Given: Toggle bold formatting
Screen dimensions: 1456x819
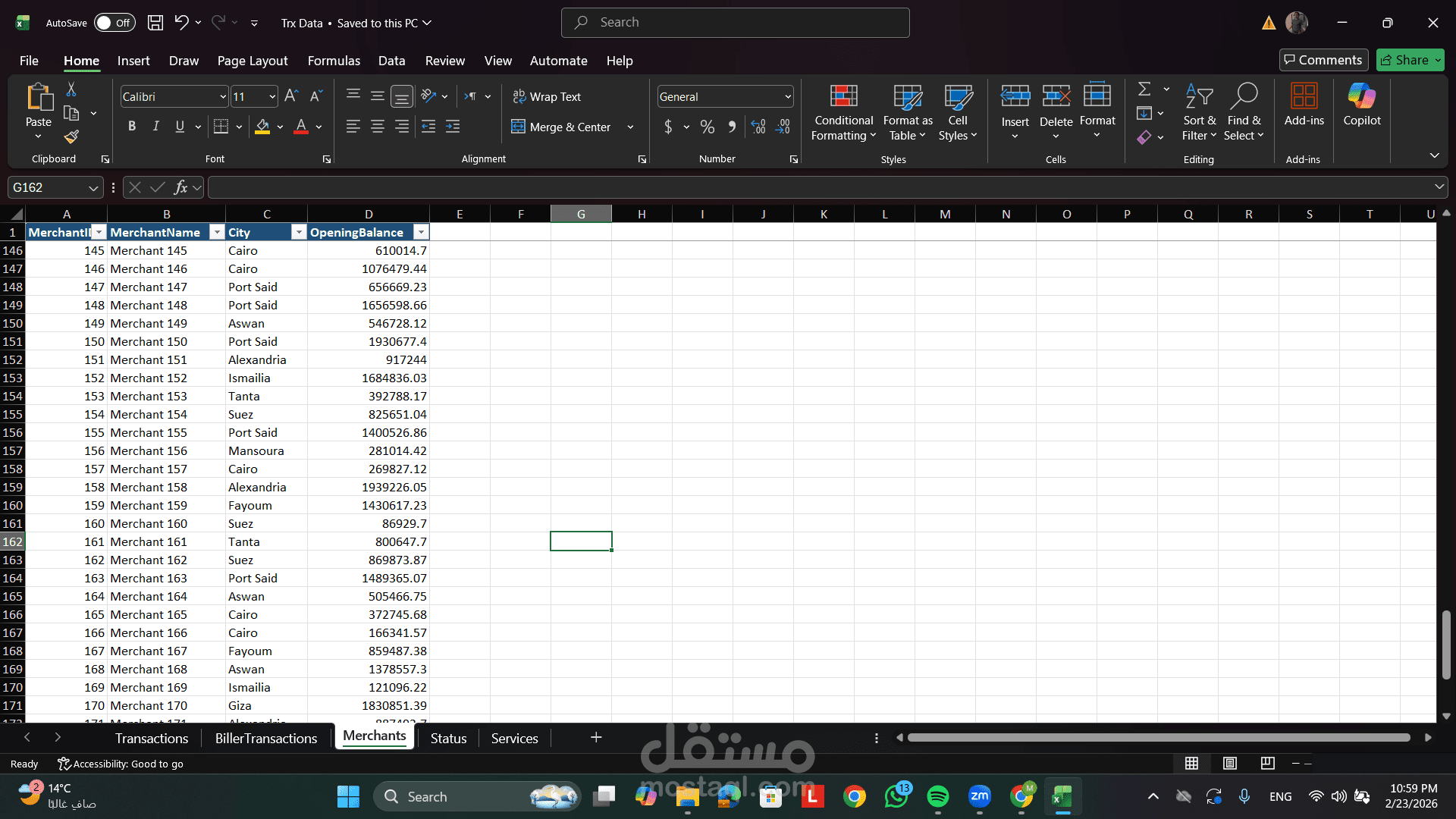Looking at the screenshot, I should 132,127.
